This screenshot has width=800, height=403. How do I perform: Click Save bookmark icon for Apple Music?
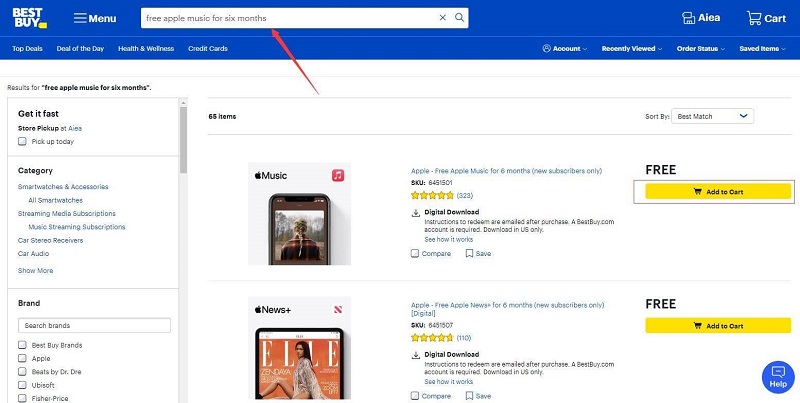469,254
